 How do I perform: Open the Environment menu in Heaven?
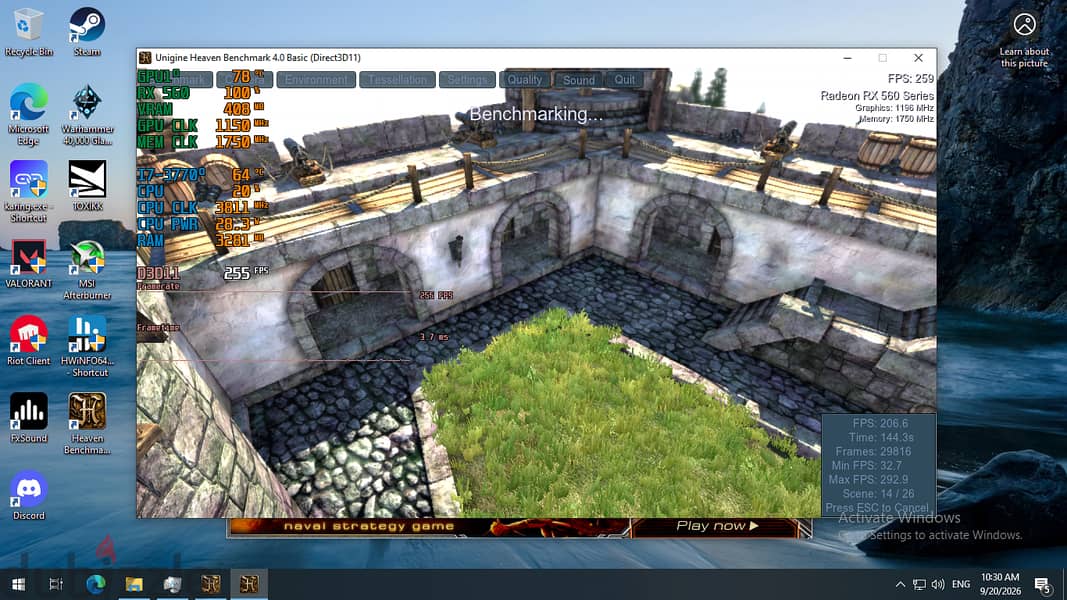tap(316, 80)
